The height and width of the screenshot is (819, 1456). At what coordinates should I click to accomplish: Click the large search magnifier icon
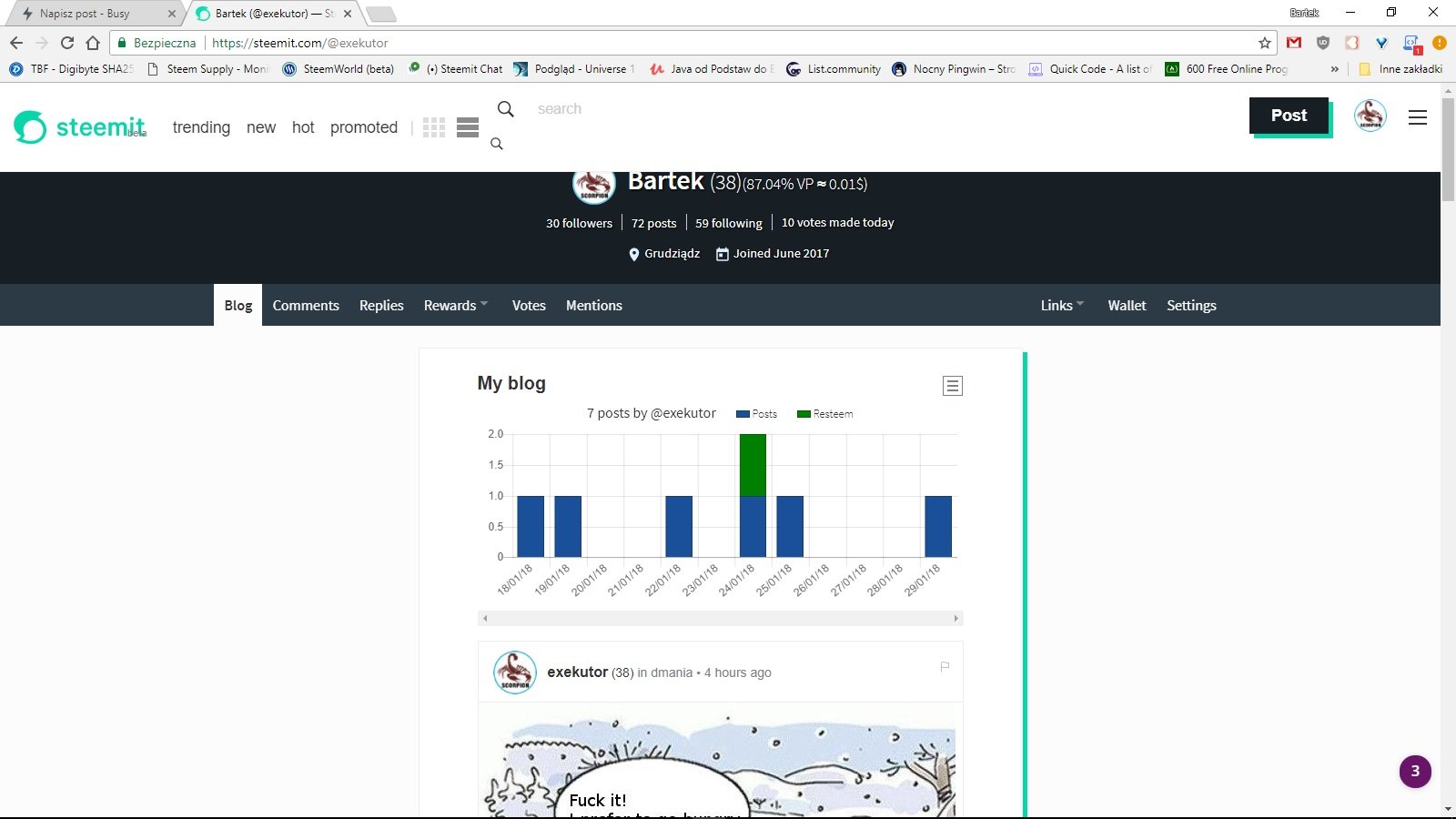pos(506,109)
